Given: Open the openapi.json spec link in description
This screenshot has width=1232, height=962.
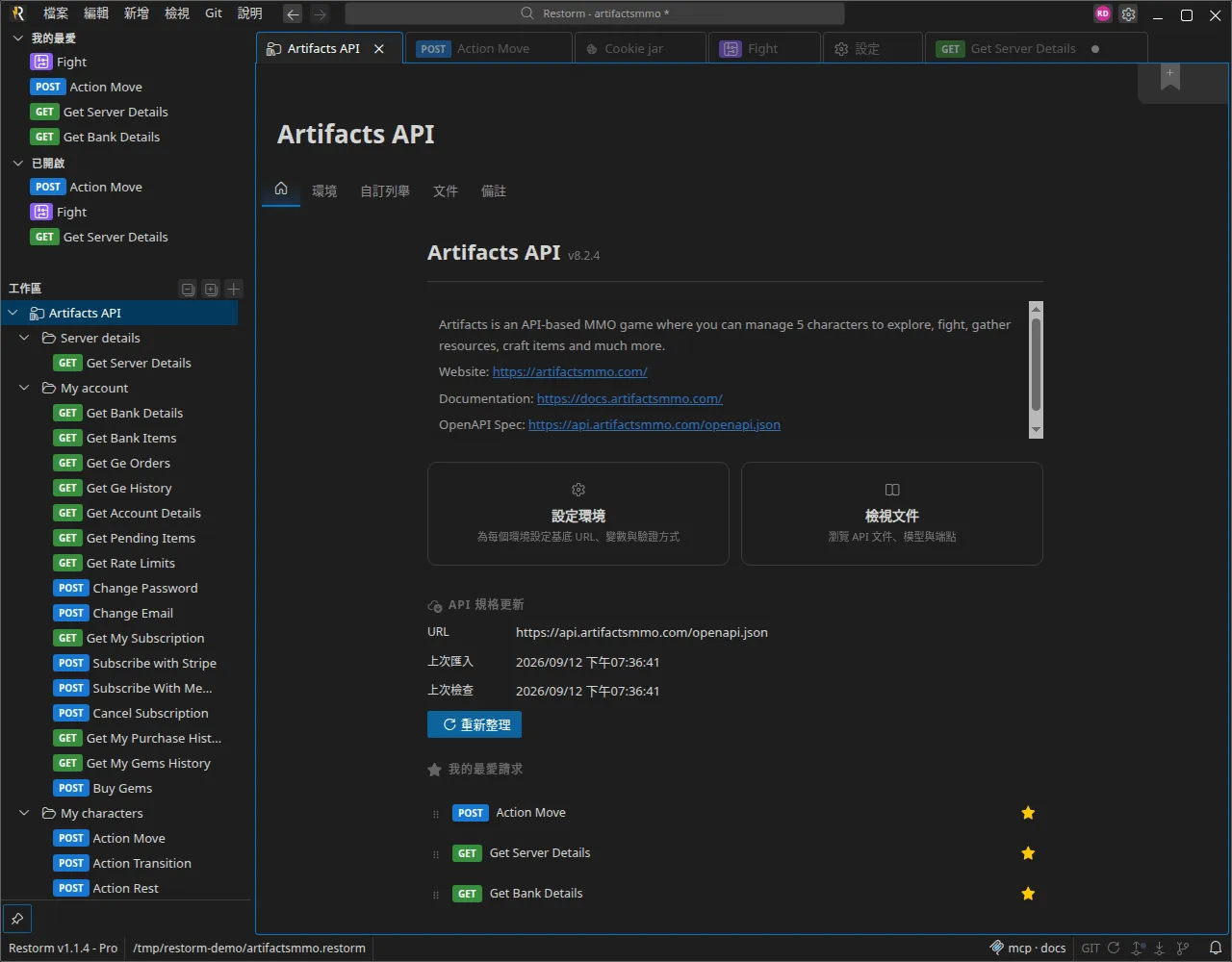Looking at the screenshot, I should [654, 425].
